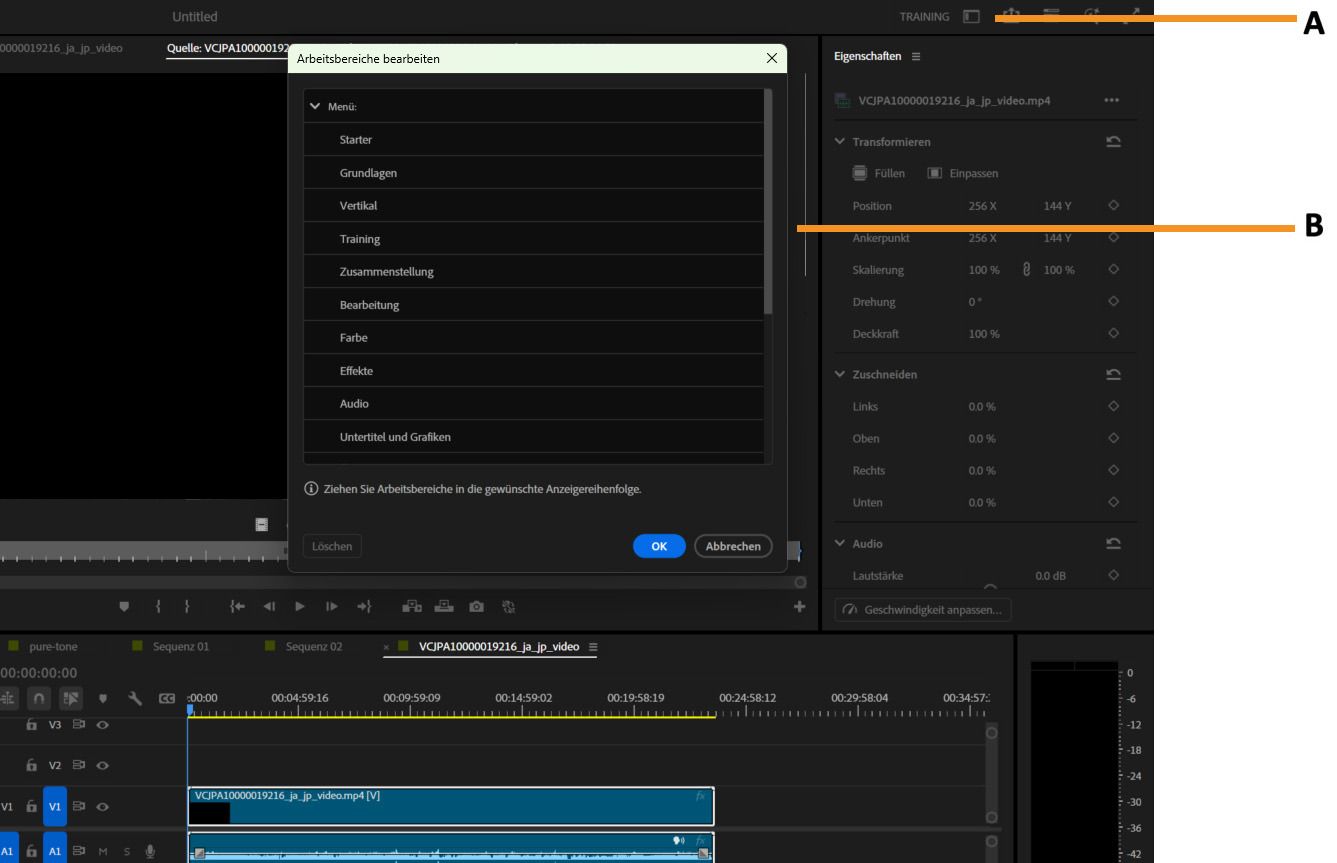The height and width of the screenshot is (863, 1337).
Task: Click the green color swatch beside Sequenz 02
Action: pyautogui.click(x=268, y=646)
